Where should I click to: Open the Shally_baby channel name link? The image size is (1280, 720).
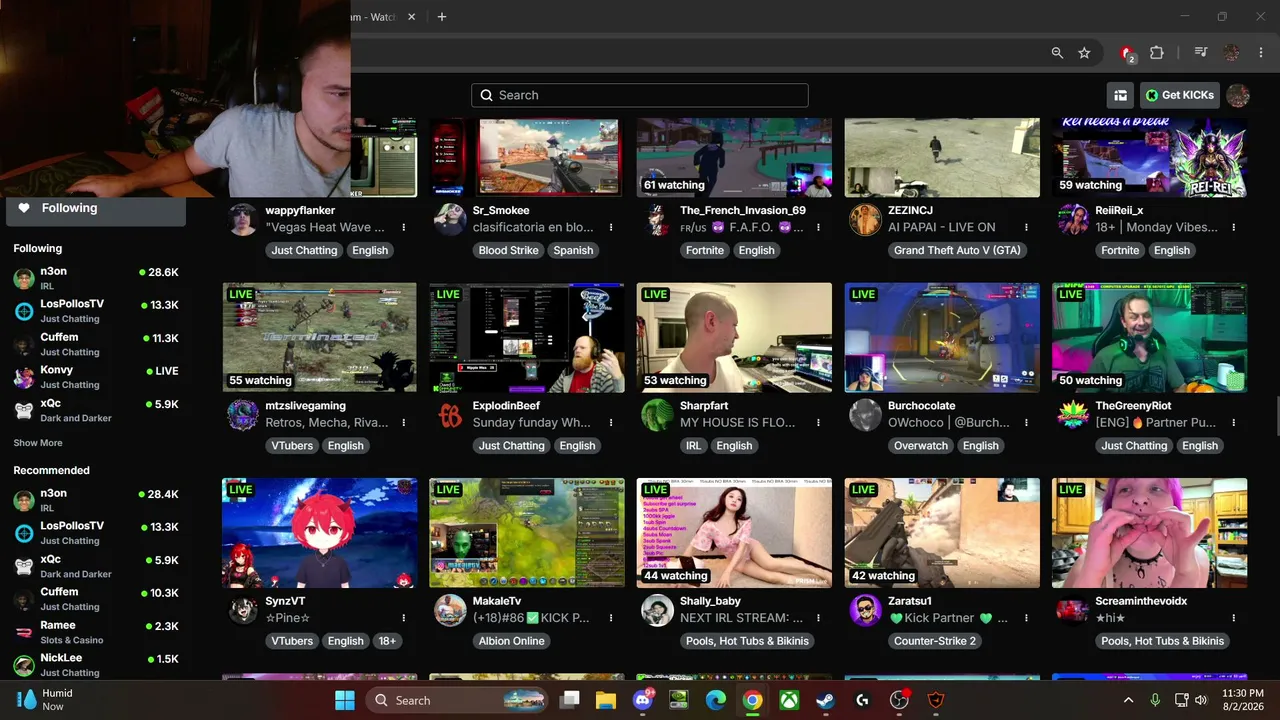click(710, 601)
